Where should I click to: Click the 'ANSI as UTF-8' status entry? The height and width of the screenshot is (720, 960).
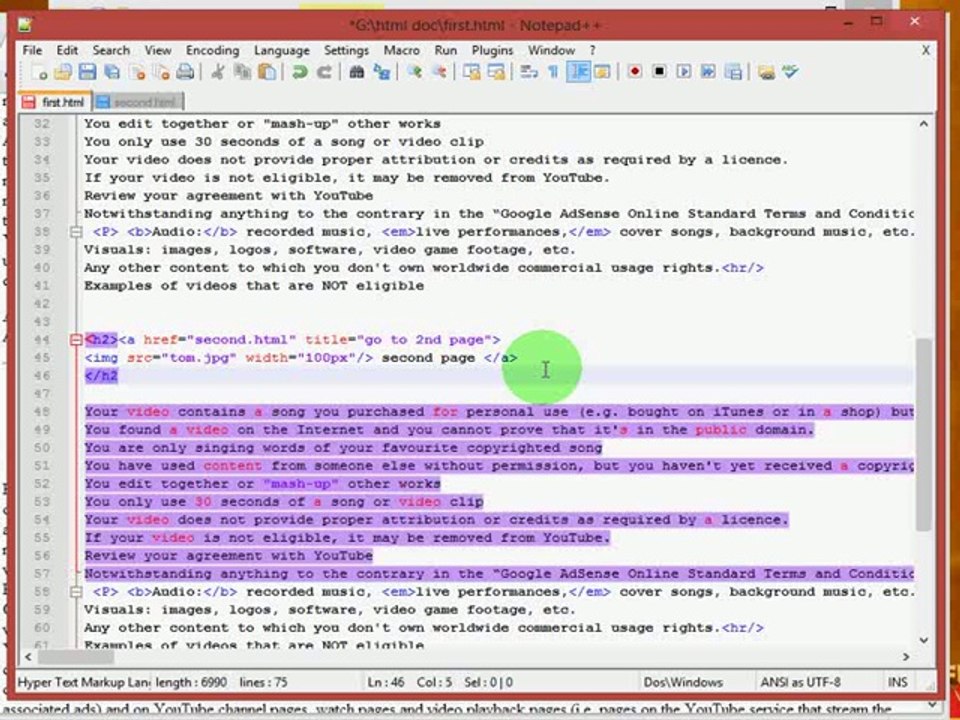click(800, 682)
